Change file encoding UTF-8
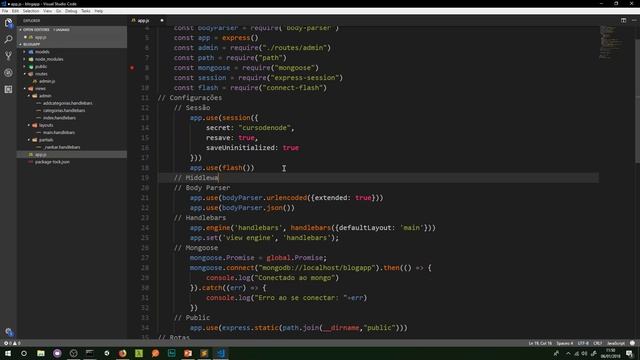This screenshot has width=640, height=360. 583,343
